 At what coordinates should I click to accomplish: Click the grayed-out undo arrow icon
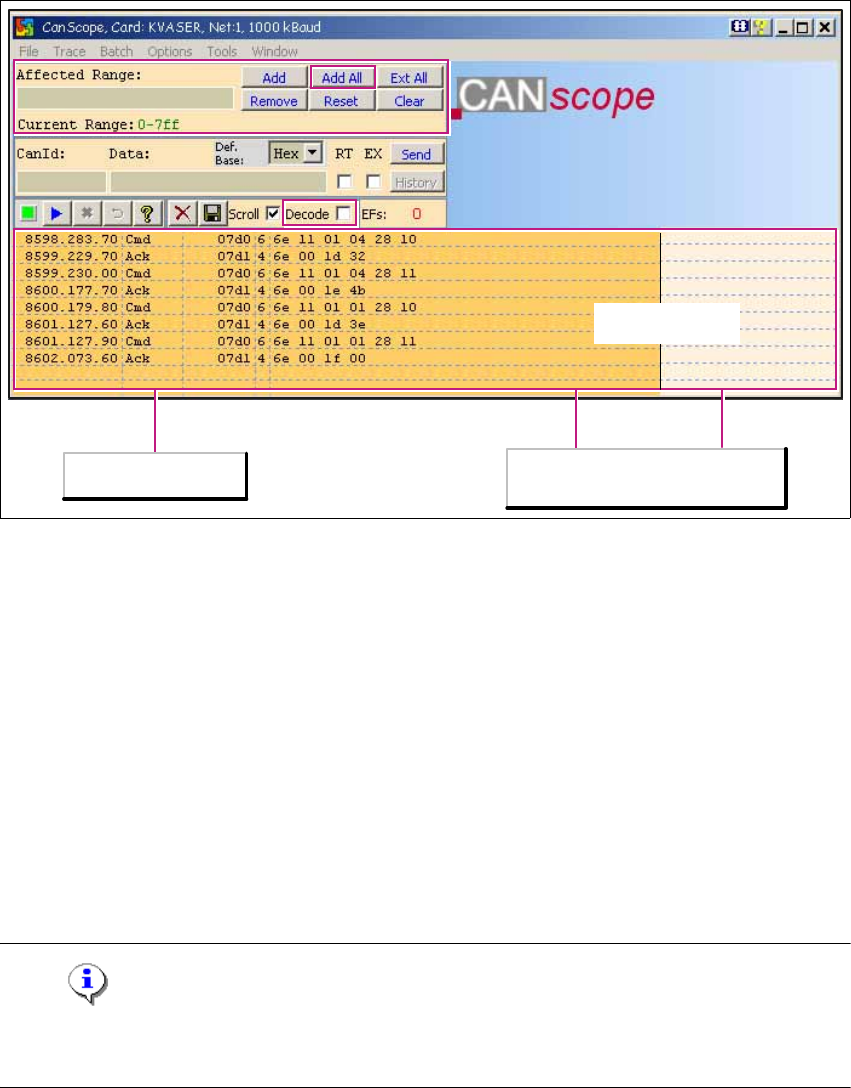click(x=117, y=214)
